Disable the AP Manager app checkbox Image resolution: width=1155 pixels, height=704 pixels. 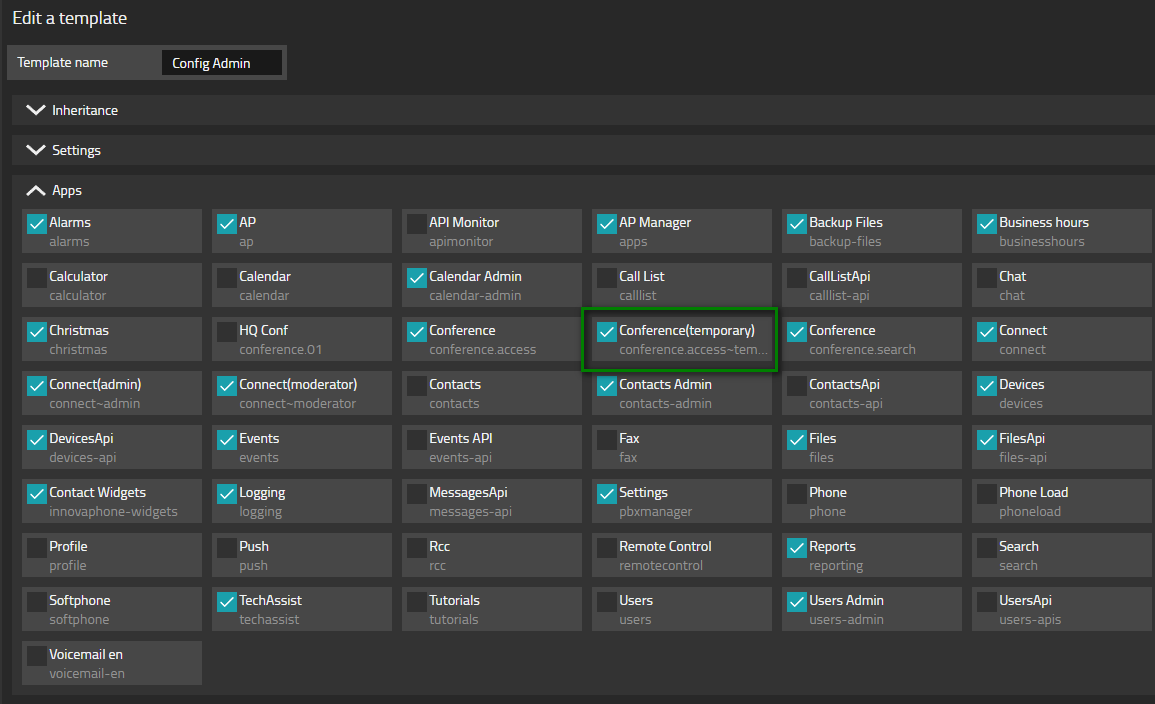[607, 223]
